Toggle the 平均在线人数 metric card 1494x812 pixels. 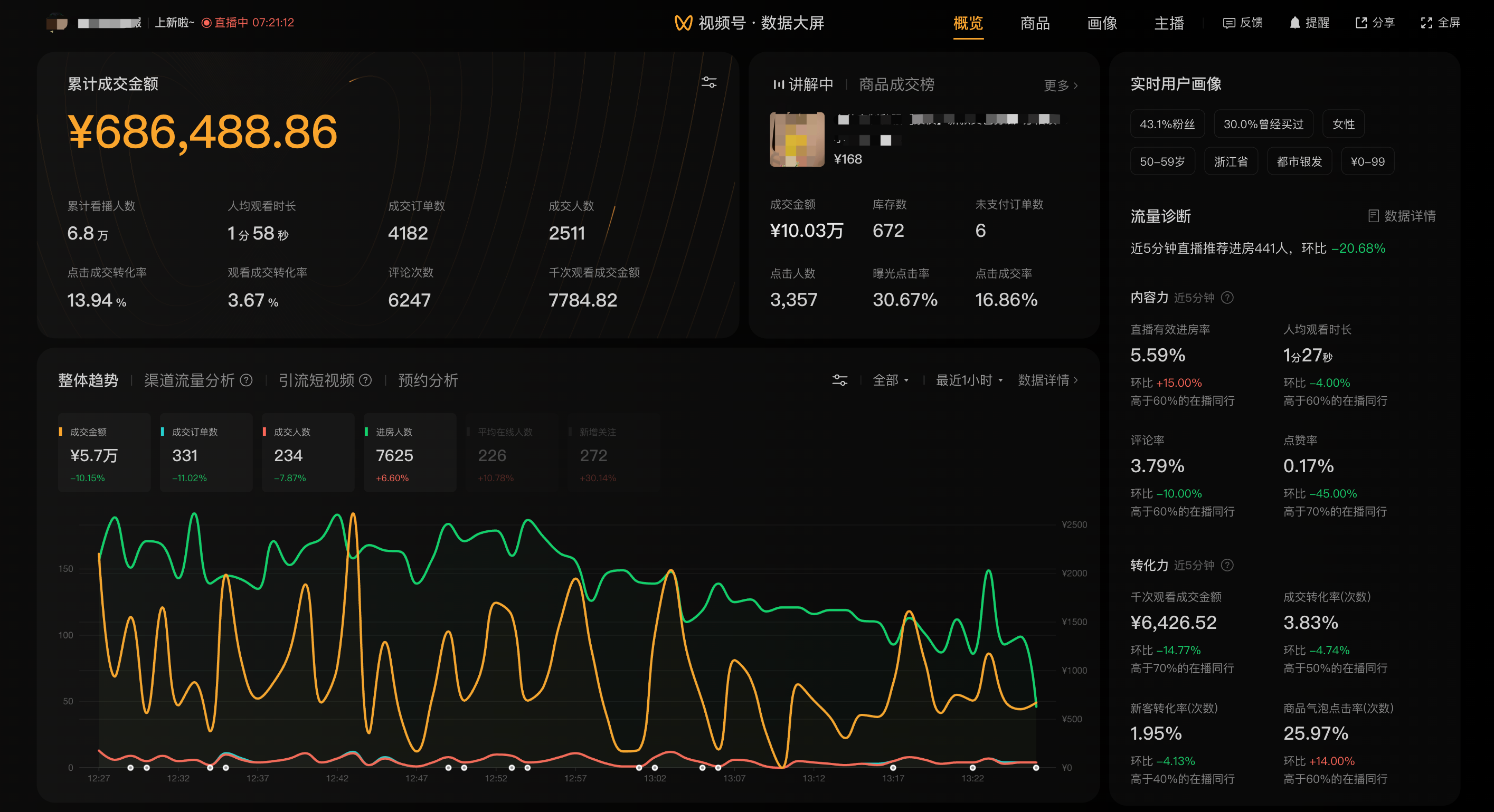[x=512, y=453]
